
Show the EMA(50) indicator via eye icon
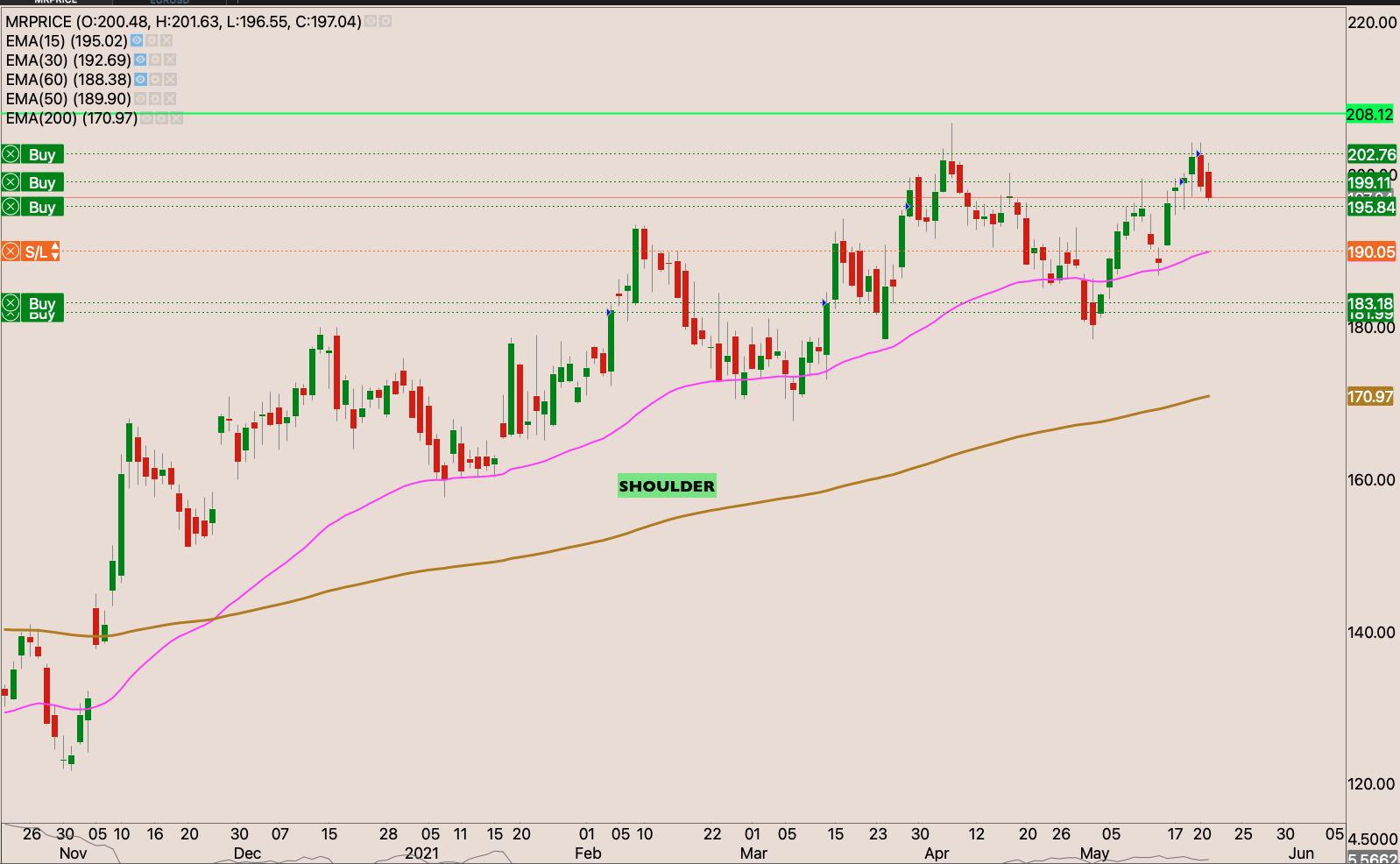[140, 99]
